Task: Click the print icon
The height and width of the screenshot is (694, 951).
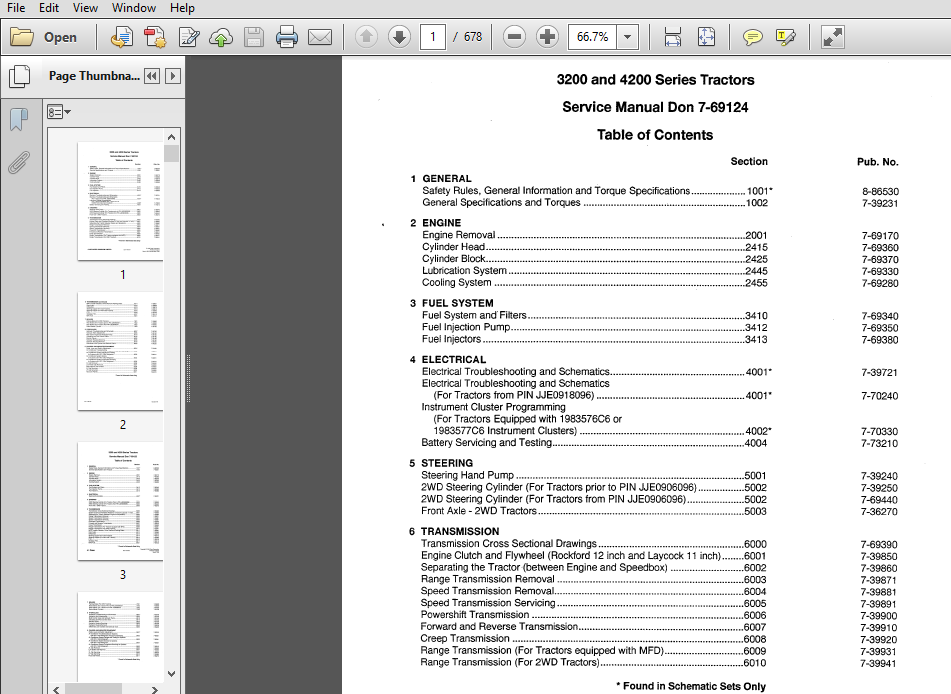Action: (286, 38)
